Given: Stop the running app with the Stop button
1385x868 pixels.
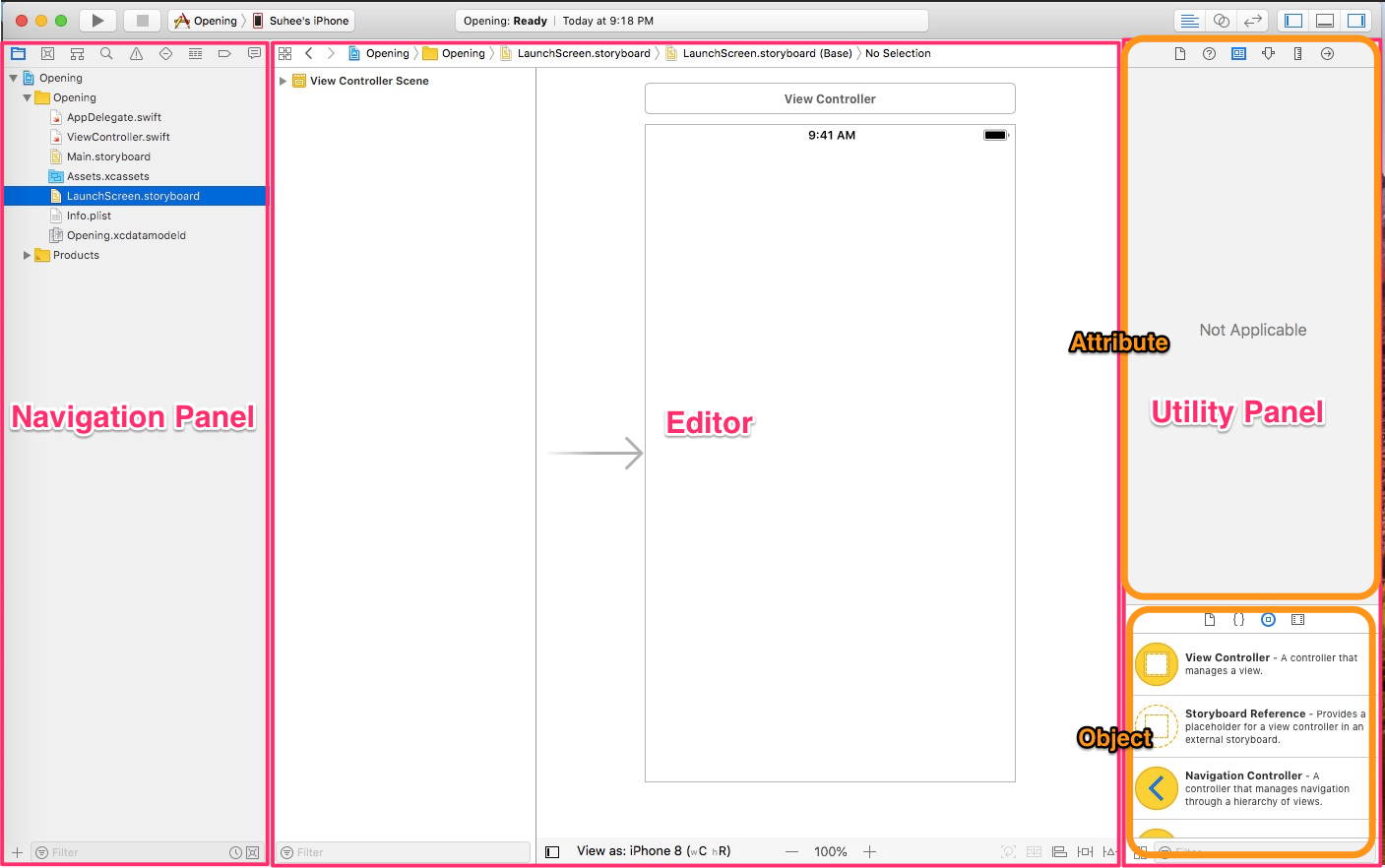Looking at the screenshot, I should click(142, 20).
